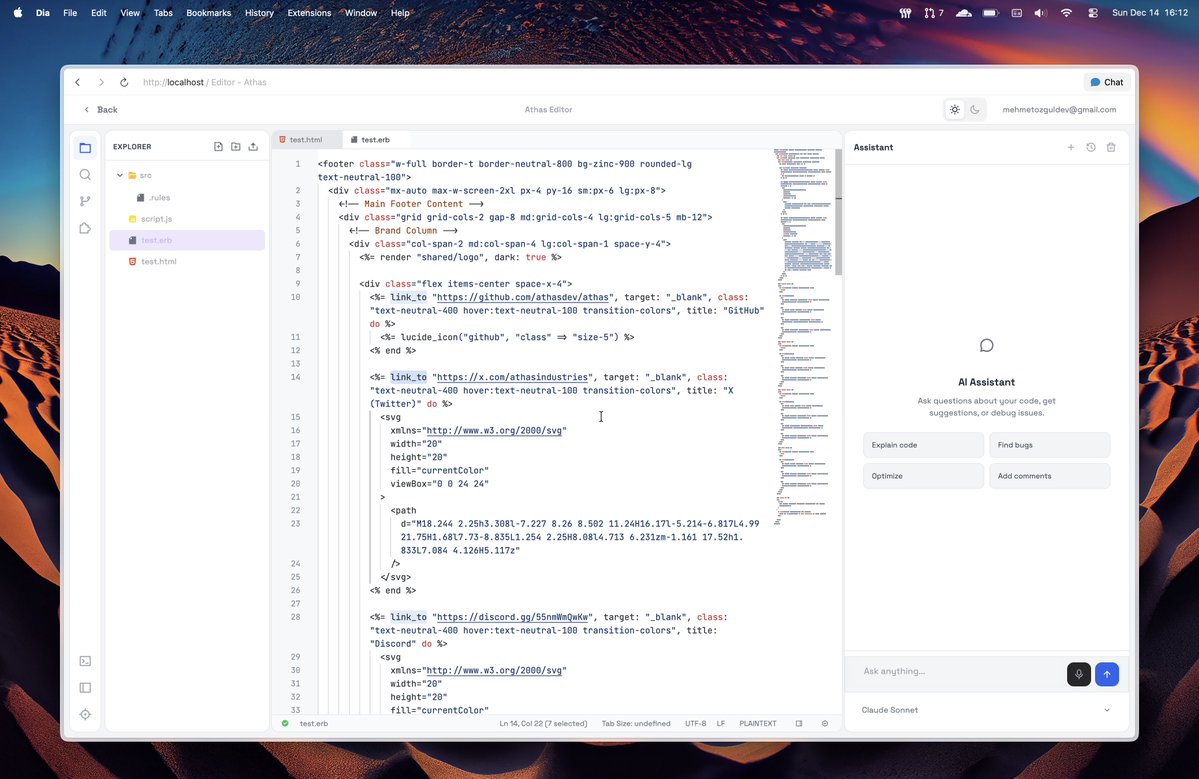Click the localhost address bar URL
The width and height of the screenshot is (1199, 779).
(x=204, y=82)
